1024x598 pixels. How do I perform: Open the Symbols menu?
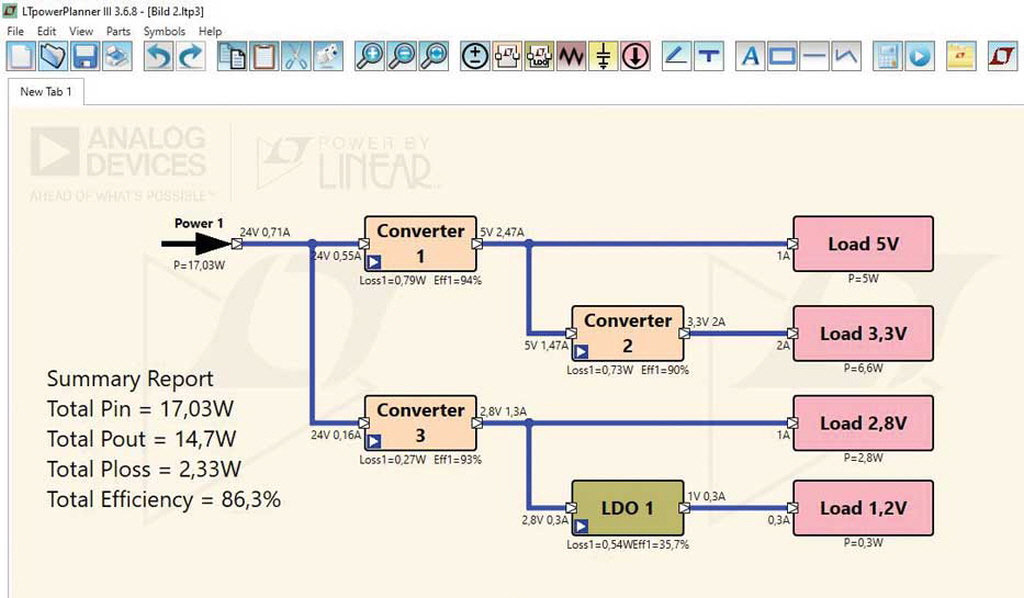tap(164, 31)
